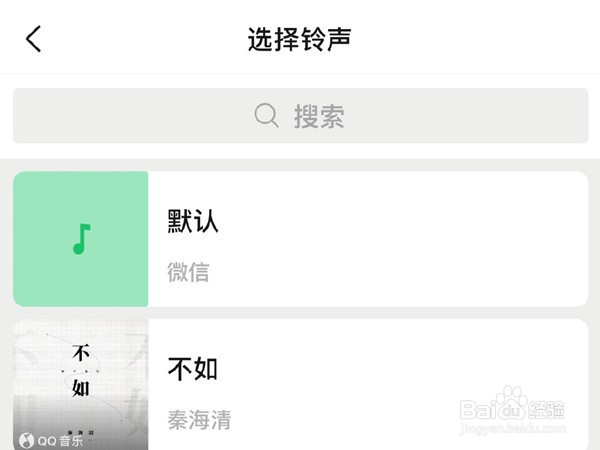Viewport: 600px width, 450px height.
Task: Tap the empty space right of 默认
Action: click(x=402, y=221)
